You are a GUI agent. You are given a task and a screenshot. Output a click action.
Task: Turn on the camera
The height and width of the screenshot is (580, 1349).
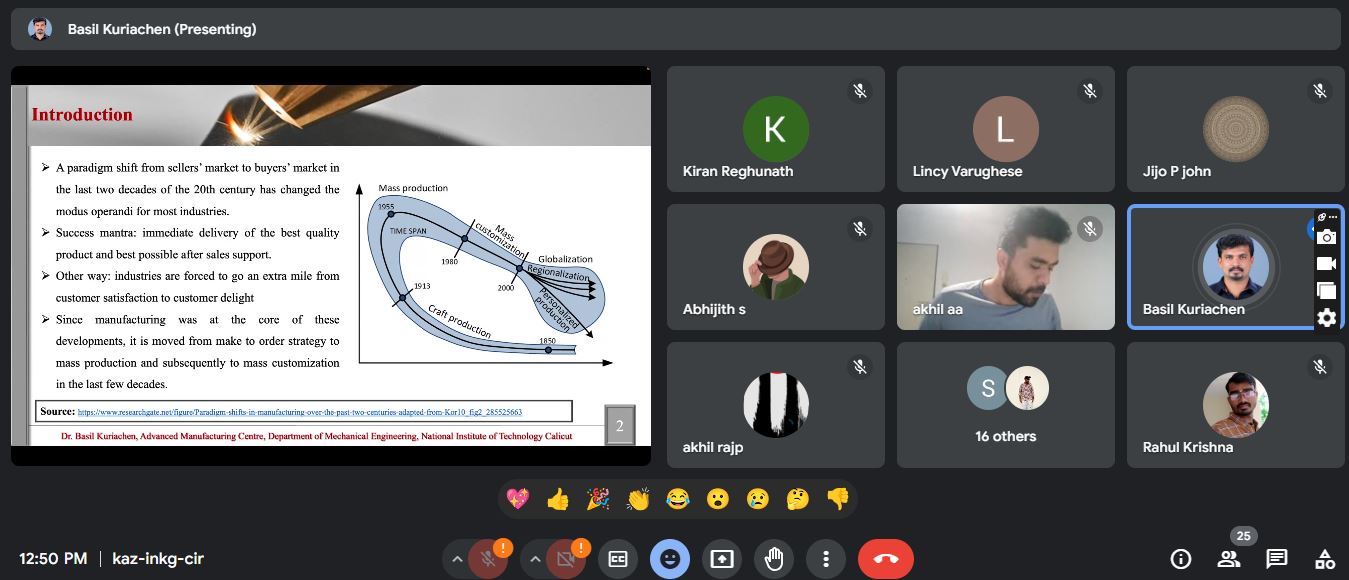pos(566,559)
